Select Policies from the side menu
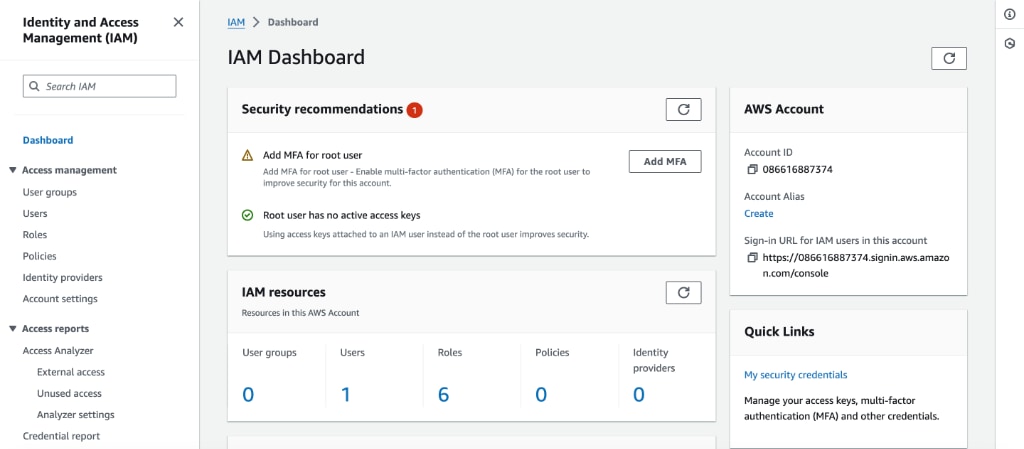1024x449 pixels. [39, 256]
